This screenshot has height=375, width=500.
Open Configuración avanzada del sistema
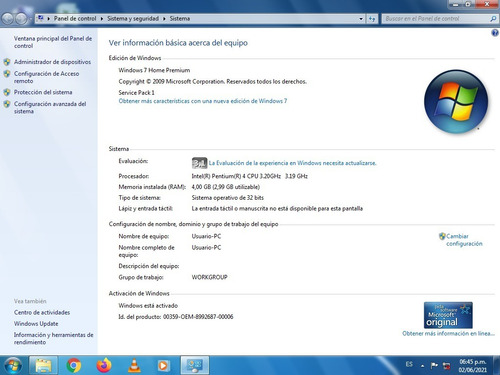point(50,107)
